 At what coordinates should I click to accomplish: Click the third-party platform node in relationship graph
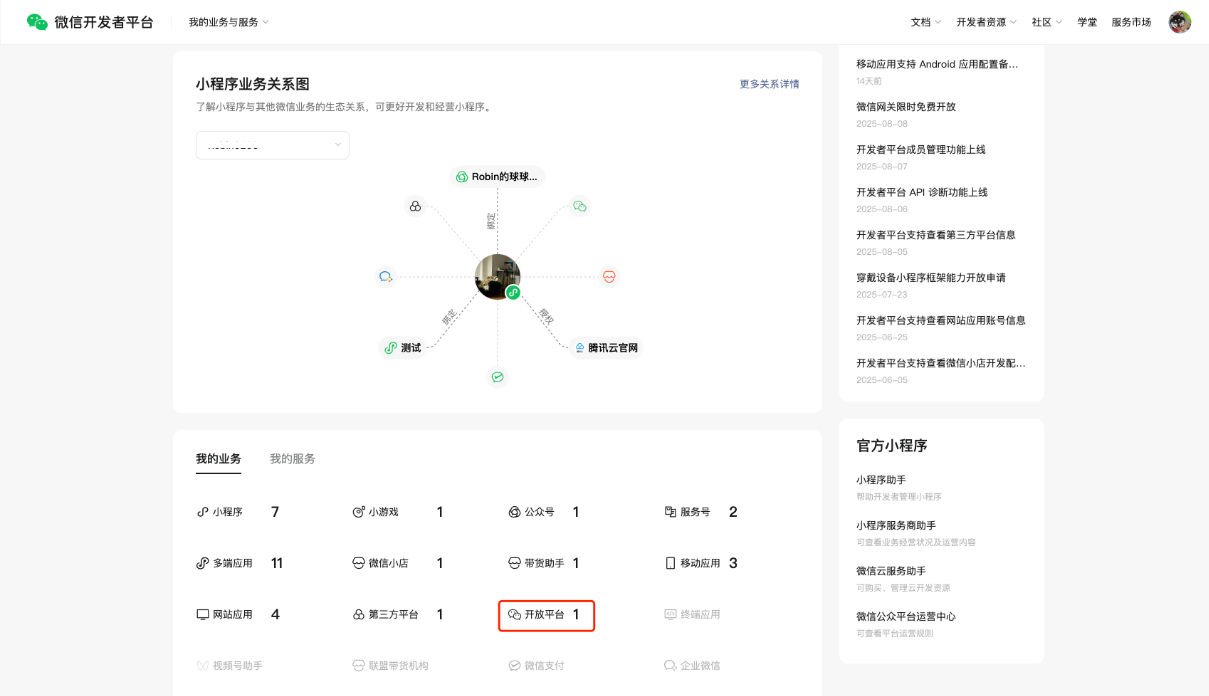(x=415, y=206)
